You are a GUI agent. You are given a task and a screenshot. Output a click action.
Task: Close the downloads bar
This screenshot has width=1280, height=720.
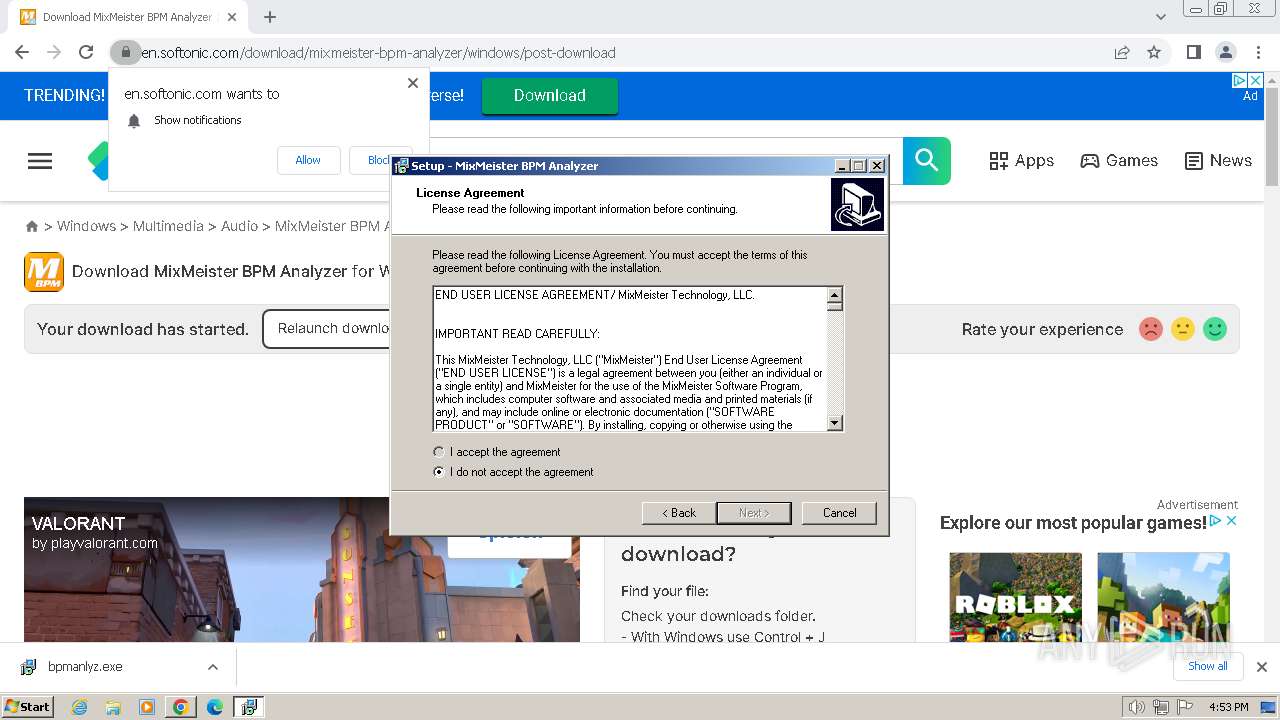[1262, 667]
